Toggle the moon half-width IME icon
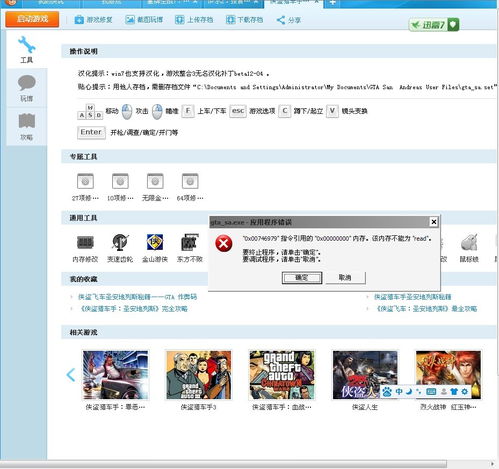This screenshot has width=499, height=469. point(409,392)
